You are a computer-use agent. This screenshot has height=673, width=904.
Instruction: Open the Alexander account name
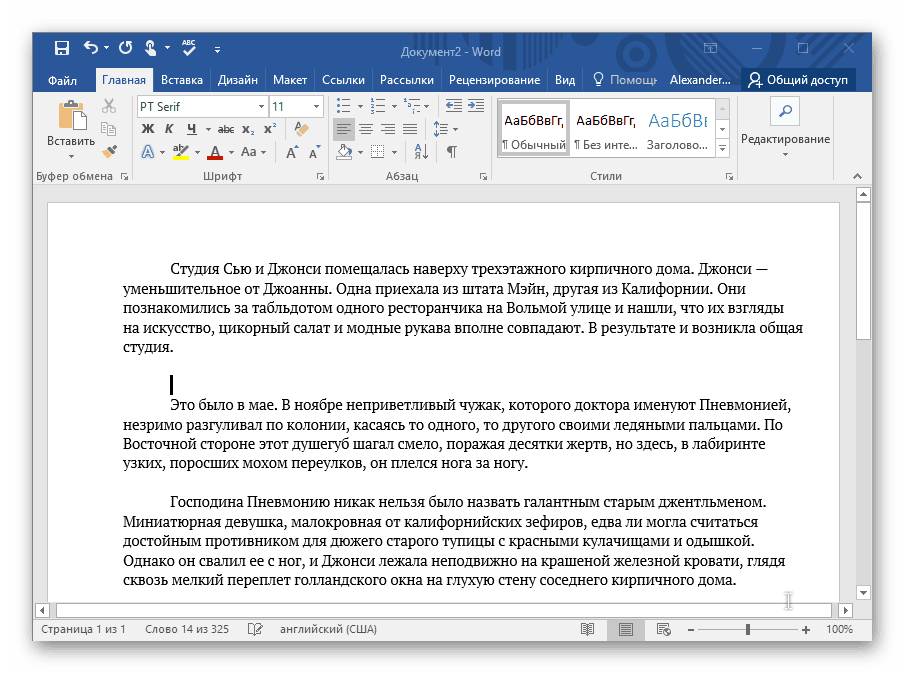[x=700, y=80]
